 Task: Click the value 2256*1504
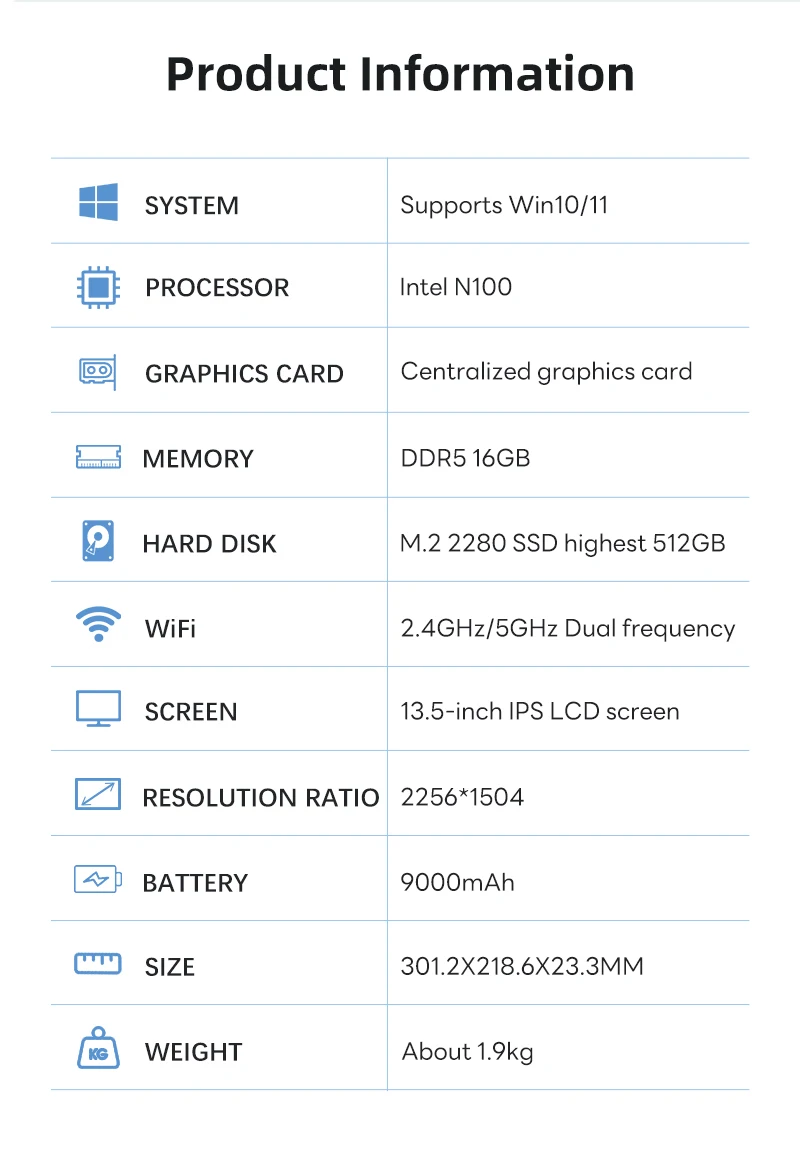click(x=462, y=797)
